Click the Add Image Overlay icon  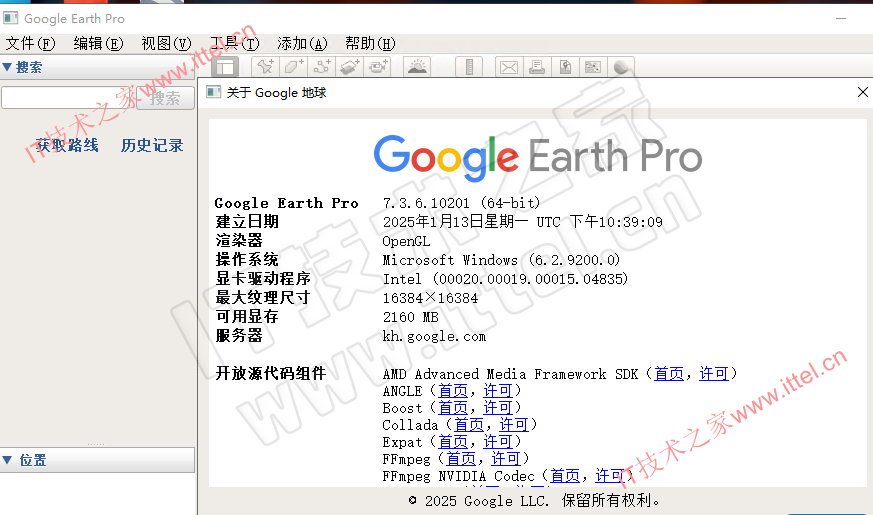coord(349,67)
